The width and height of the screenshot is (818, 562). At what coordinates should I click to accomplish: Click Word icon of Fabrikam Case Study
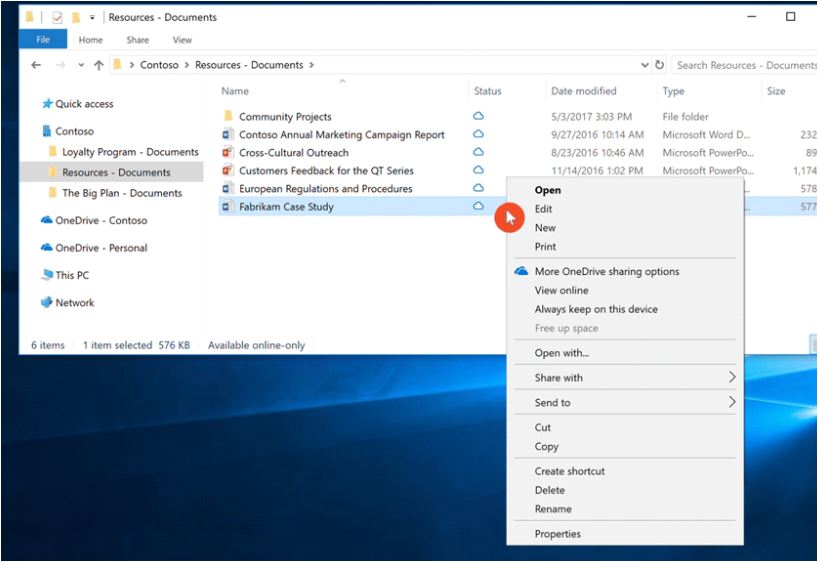(227, 206)
